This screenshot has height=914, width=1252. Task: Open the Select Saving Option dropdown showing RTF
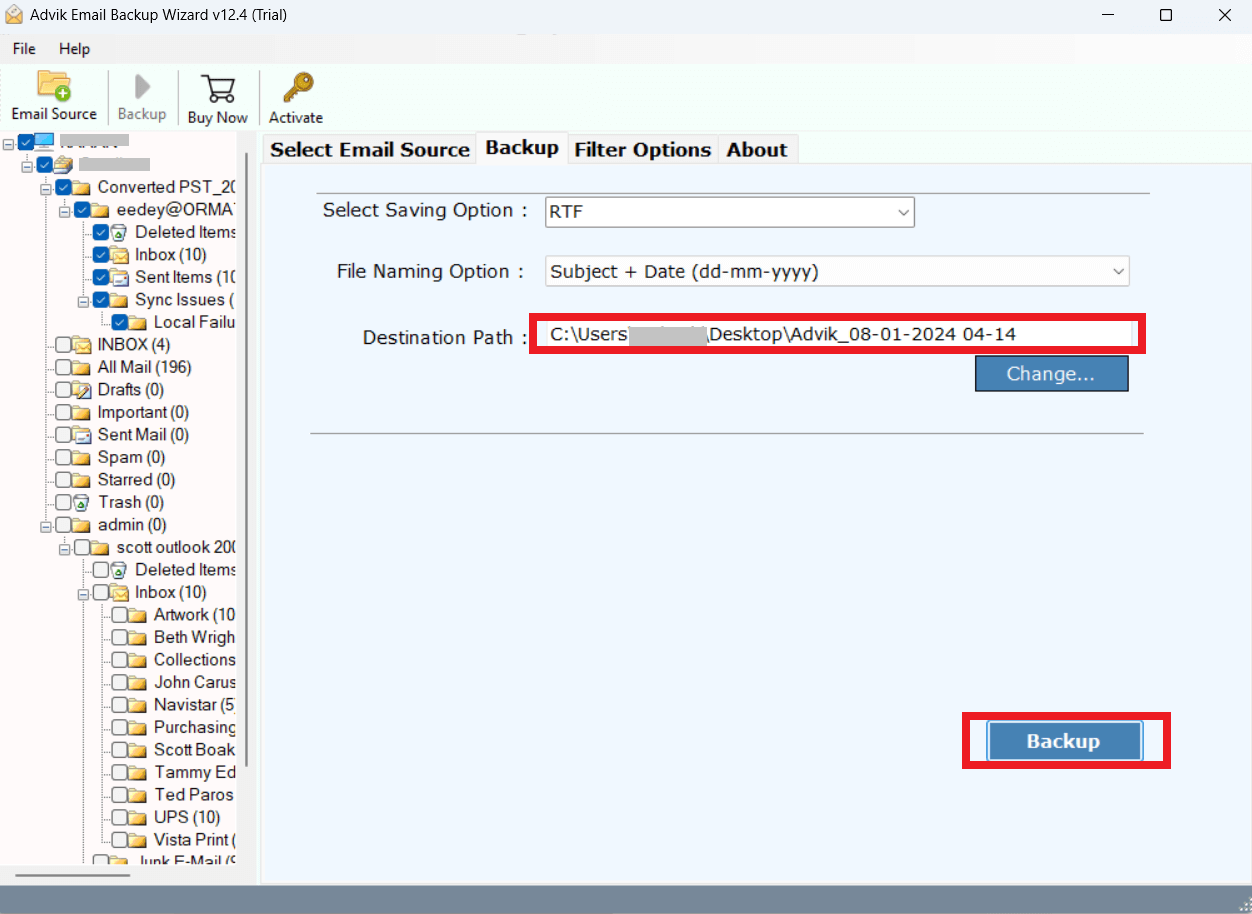729,212
